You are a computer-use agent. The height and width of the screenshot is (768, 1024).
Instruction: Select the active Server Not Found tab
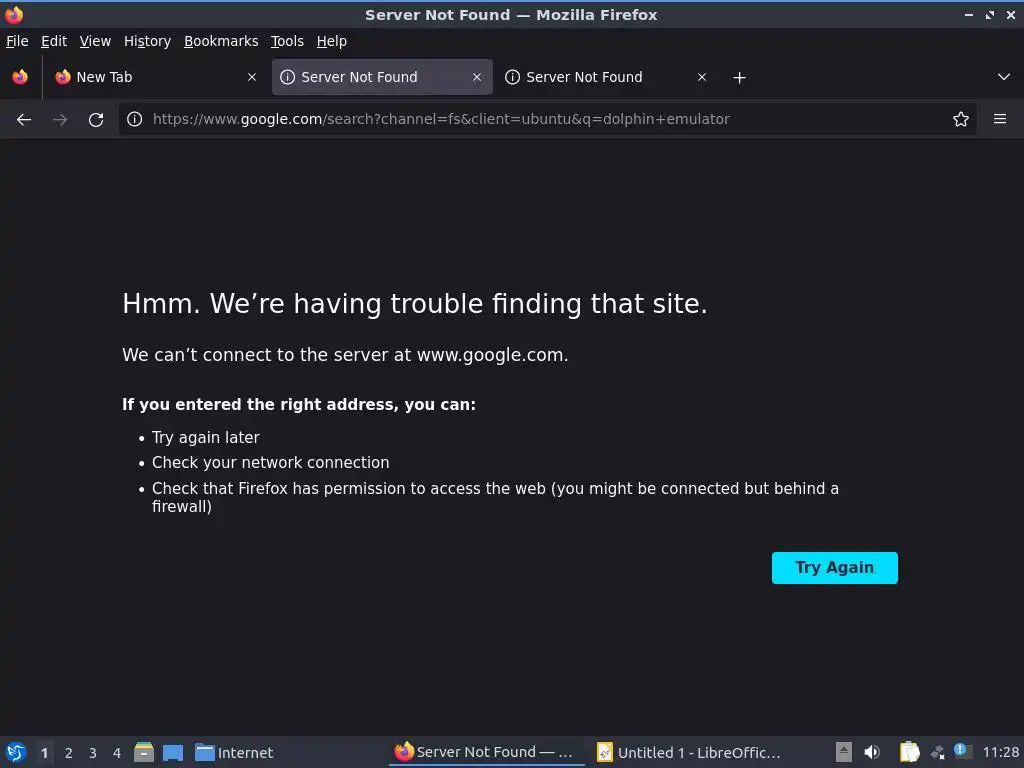pyautogui.click(x=382, y=77)
